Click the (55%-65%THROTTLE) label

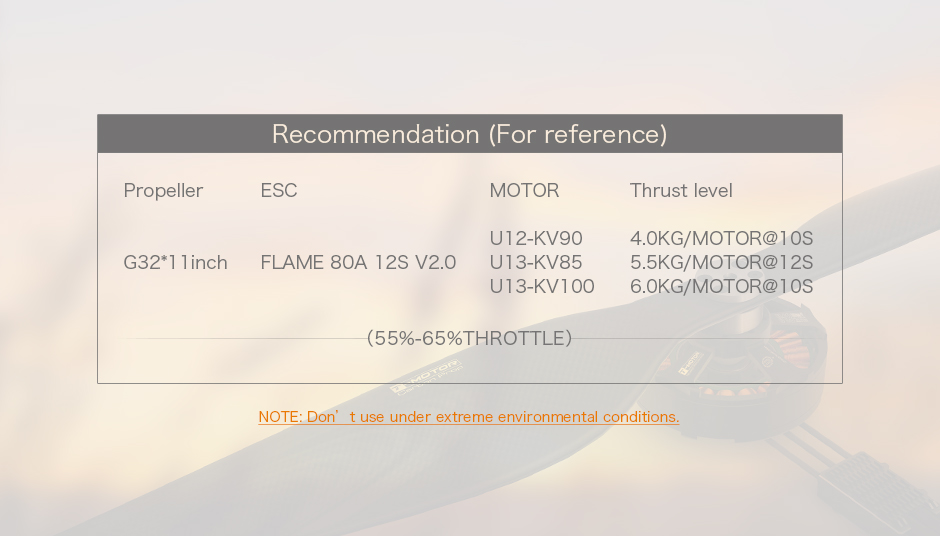pos(469,338)
